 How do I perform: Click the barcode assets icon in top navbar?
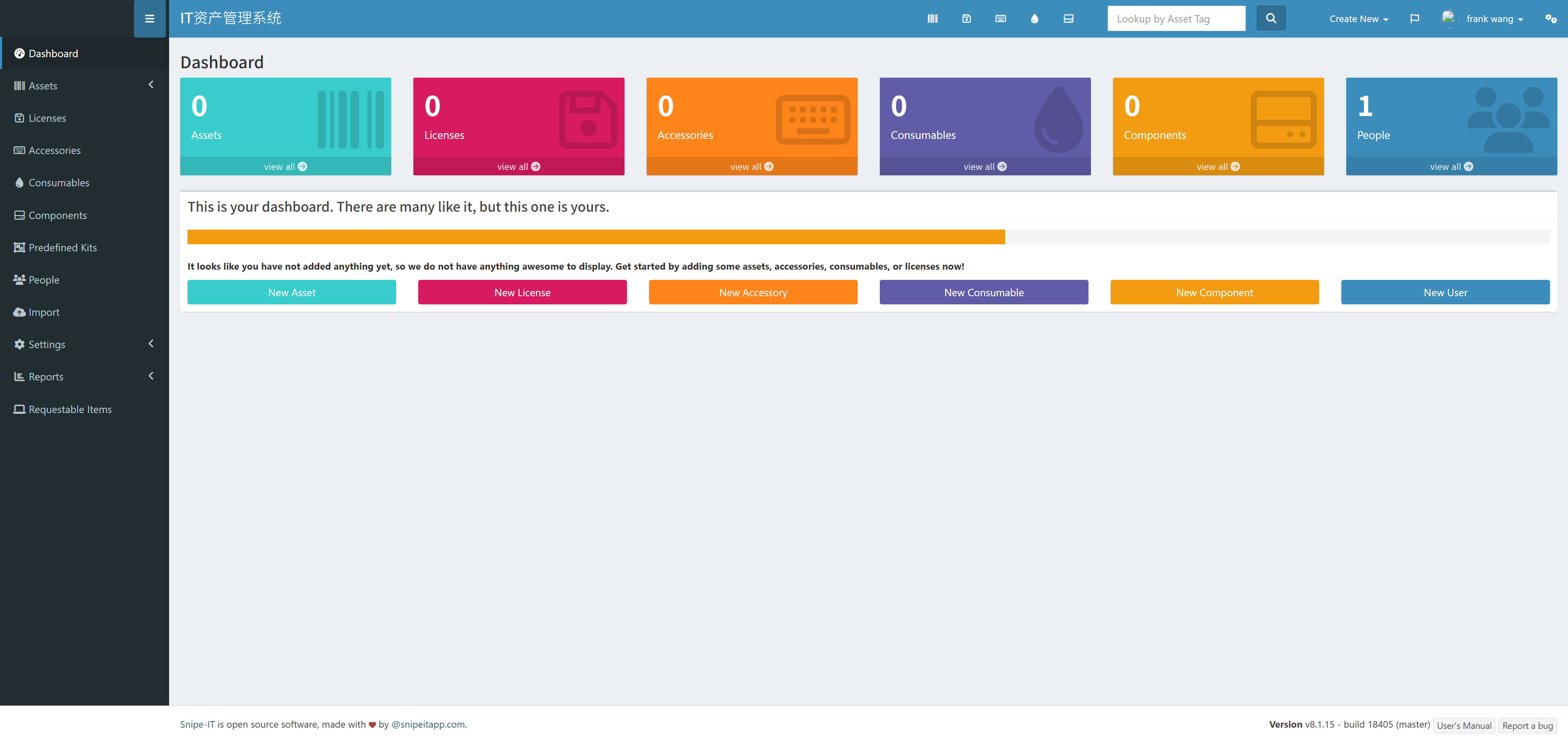(x=932, y=19)
